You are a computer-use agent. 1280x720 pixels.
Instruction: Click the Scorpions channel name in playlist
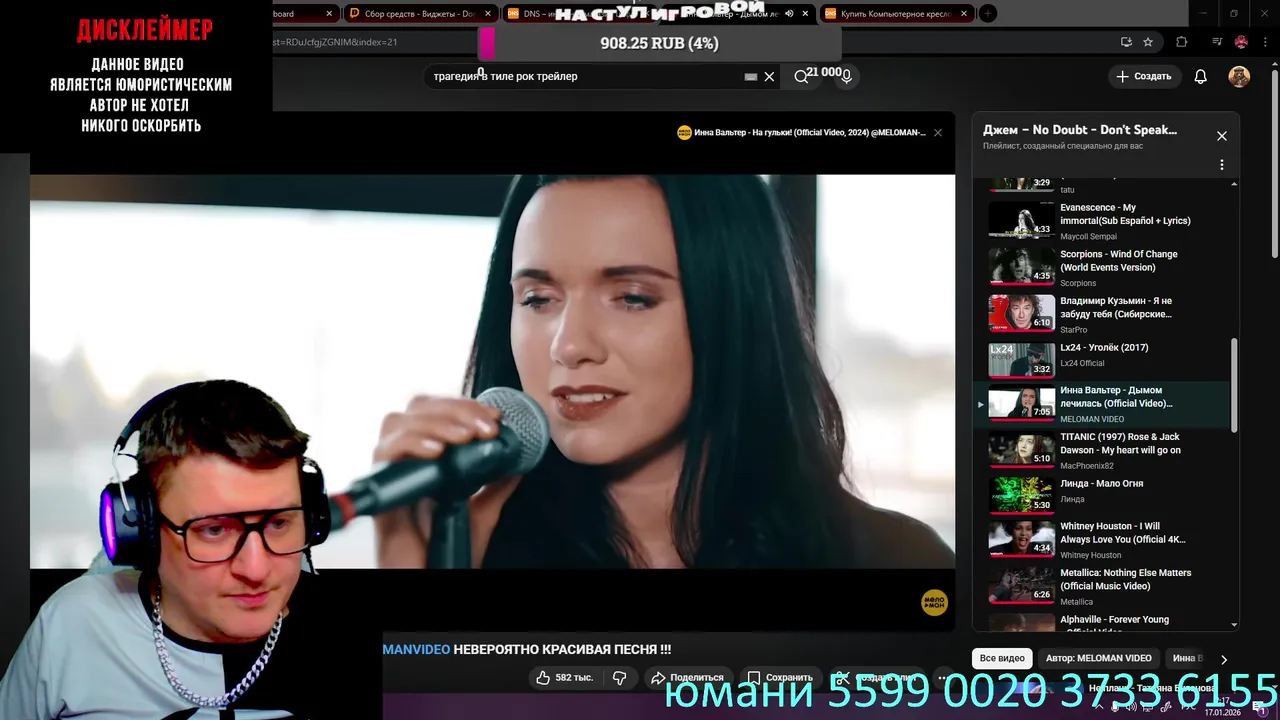point(1079,283)
